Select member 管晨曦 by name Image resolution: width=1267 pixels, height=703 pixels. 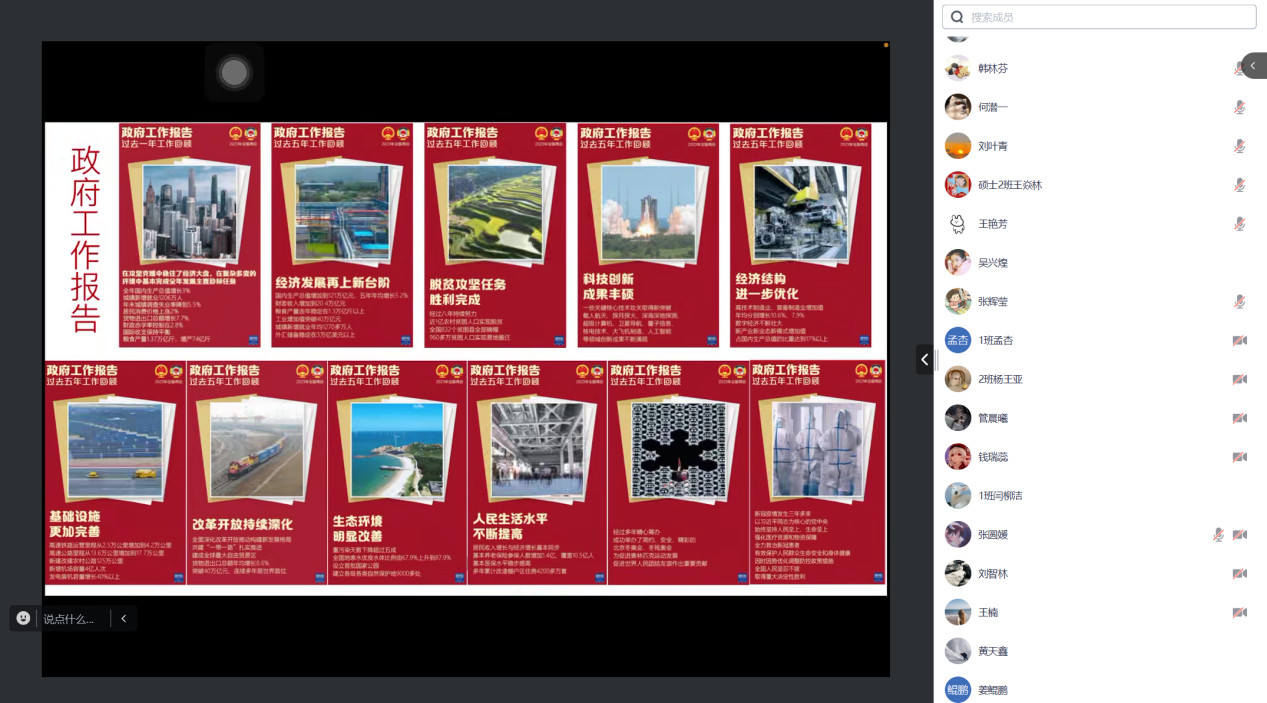tap(993, 418)
